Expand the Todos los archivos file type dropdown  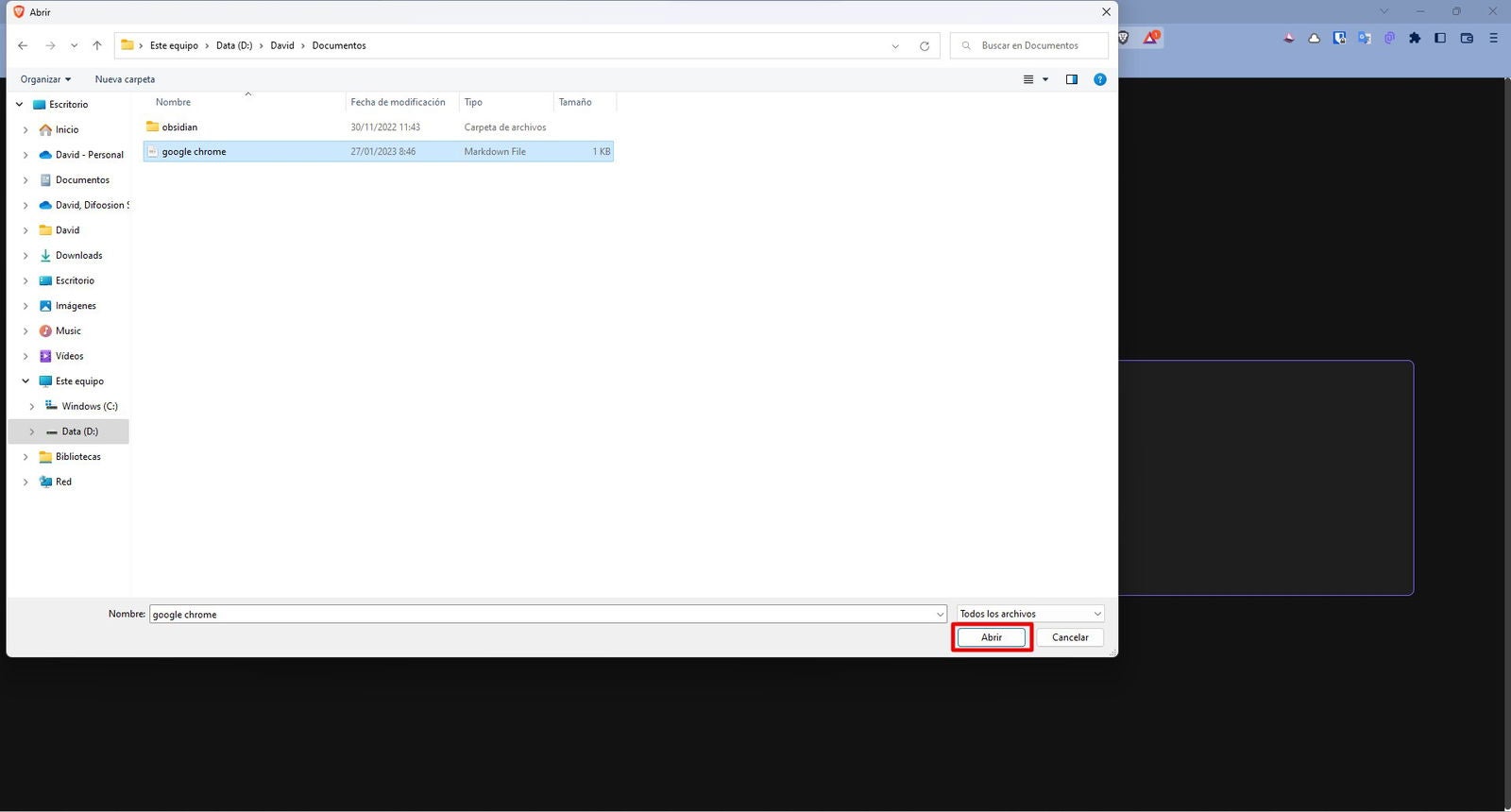coord(1030,614)
